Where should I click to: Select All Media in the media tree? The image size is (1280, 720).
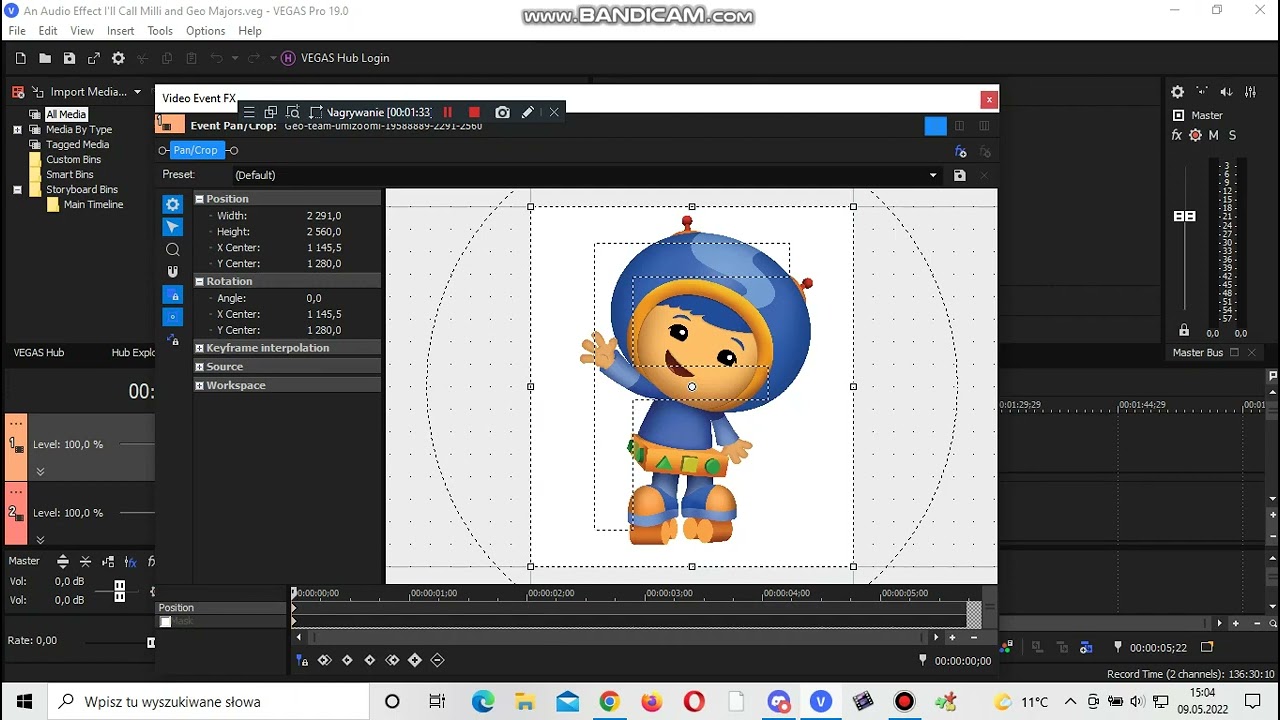point(66,114)
